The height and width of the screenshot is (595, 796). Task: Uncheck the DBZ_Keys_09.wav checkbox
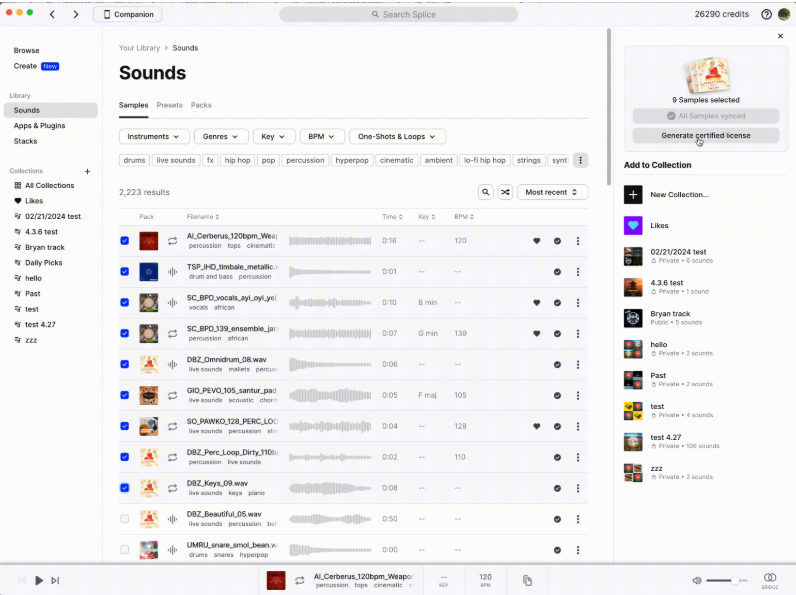point(124,488)
